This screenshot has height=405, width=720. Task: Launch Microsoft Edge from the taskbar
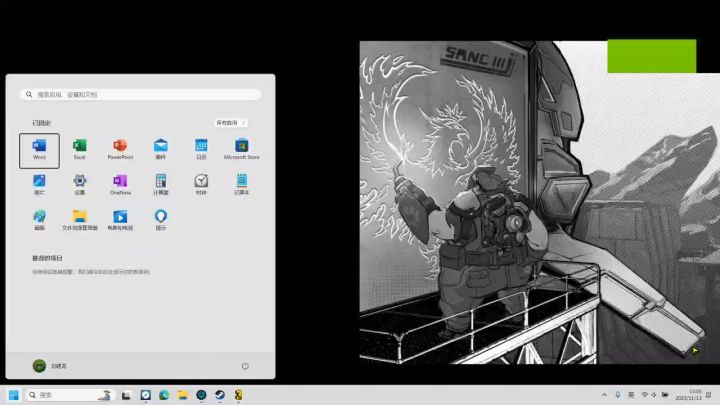click(164, 395)
